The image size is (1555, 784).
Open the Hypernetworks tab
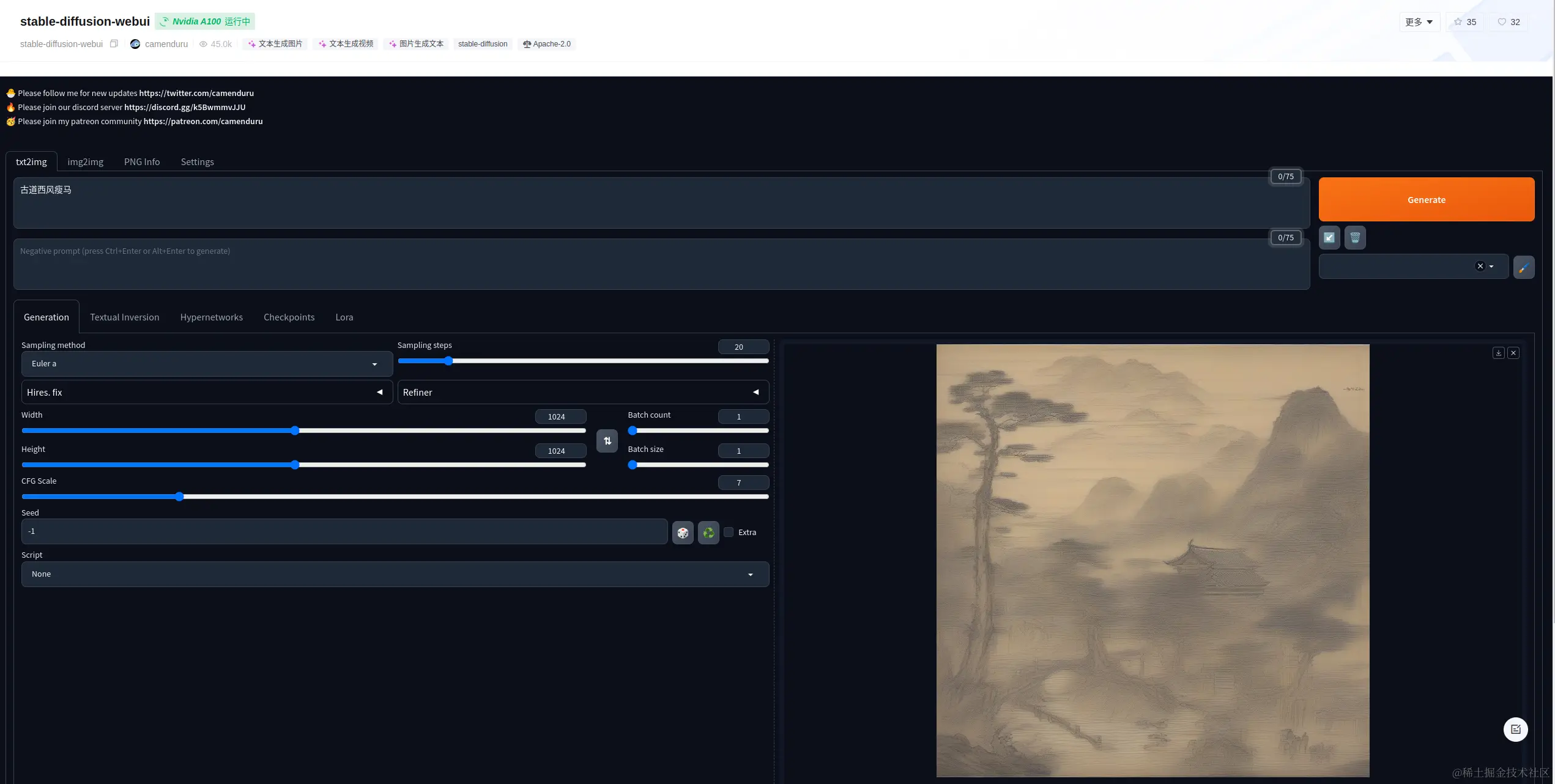pos(212,317)
